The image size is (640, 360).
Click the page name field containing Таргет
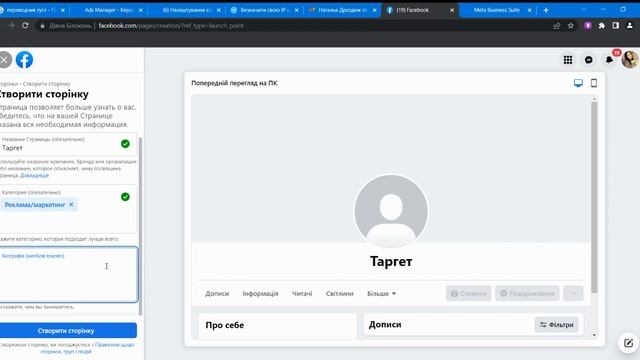point(68,144)
